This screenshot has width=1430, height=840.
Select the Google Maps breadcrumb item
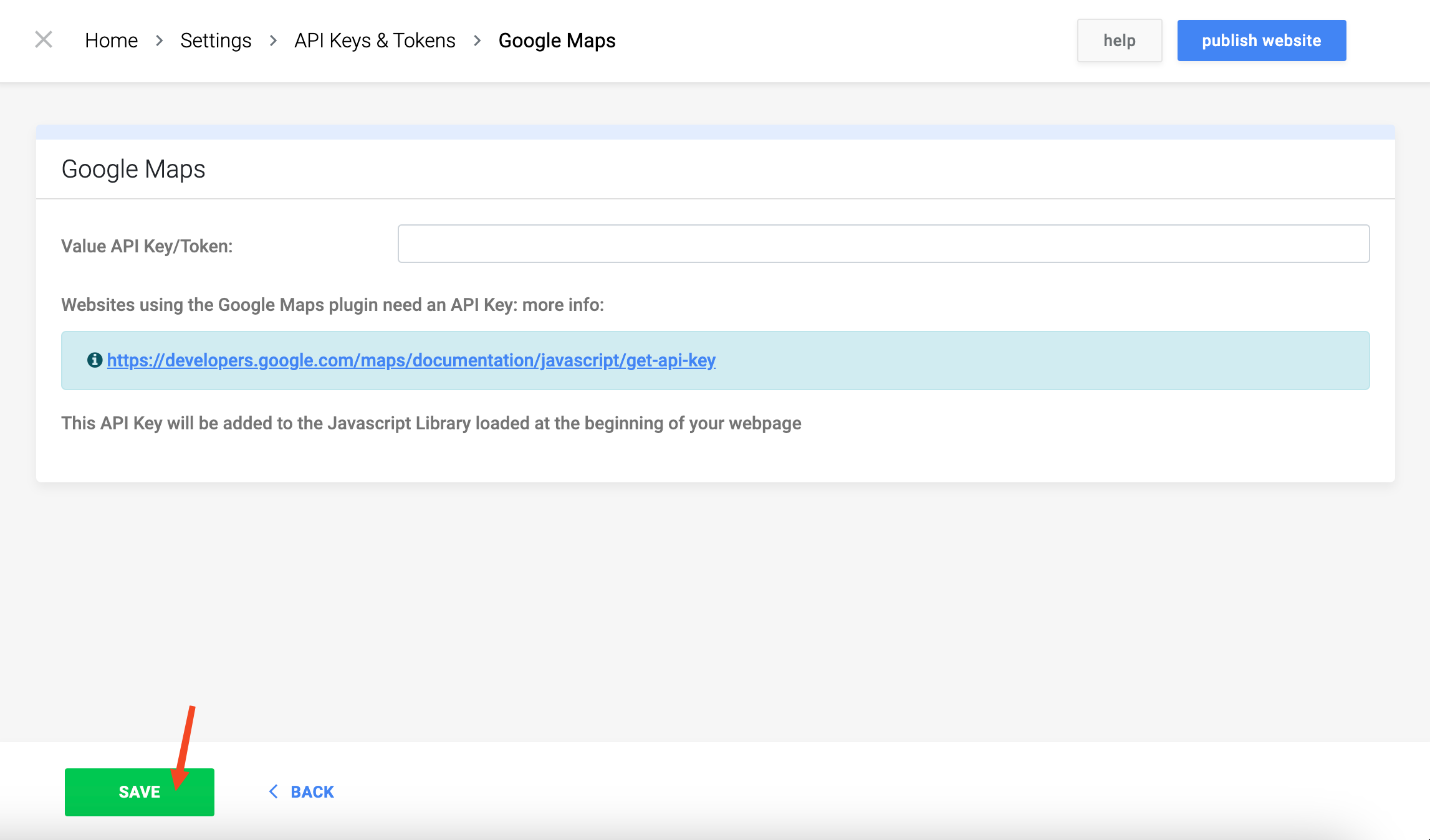coord(557,41)
